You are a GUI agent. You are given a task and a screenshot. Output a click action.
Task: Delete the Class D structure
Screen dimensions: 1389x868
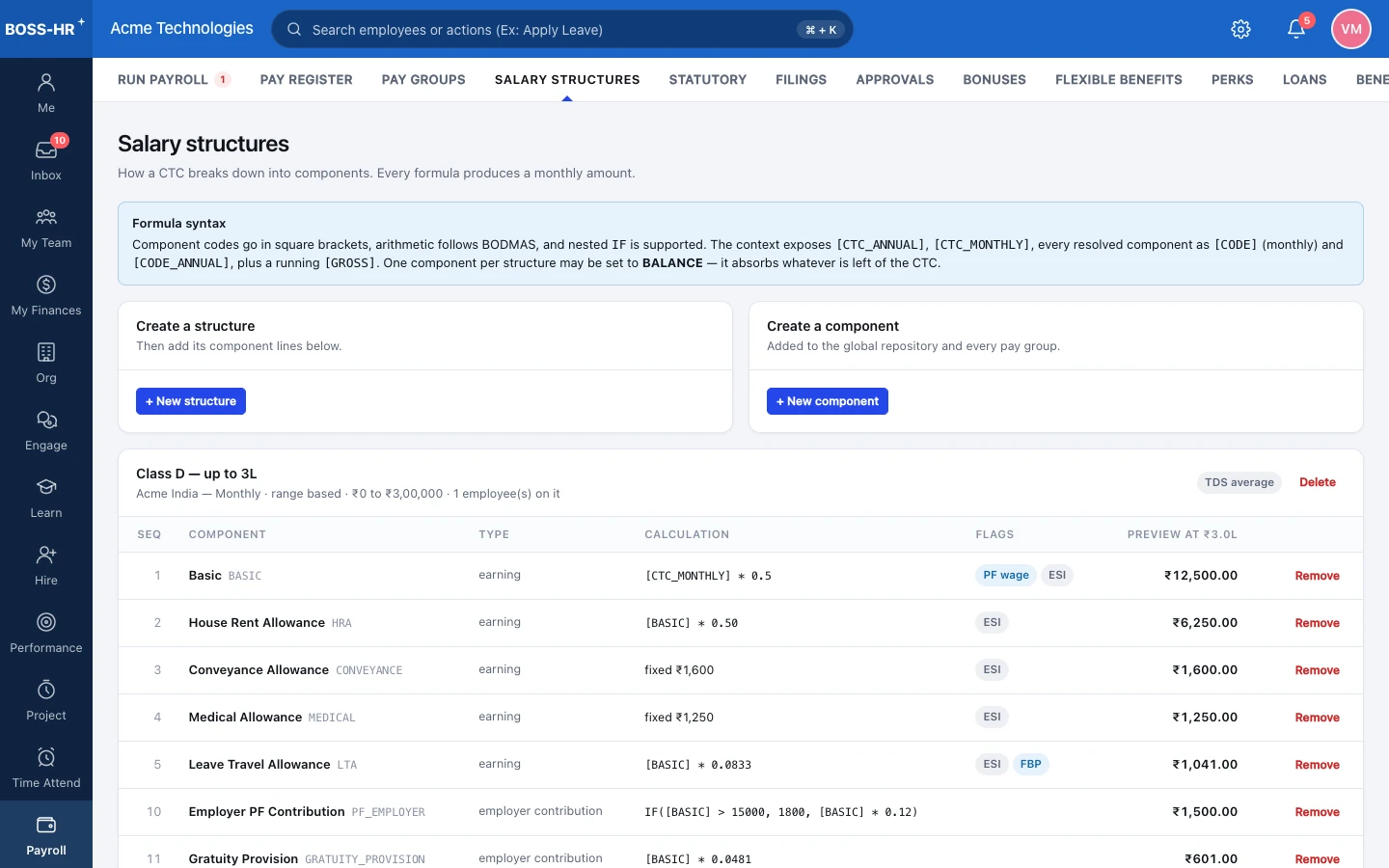(x=1317, y=482)
